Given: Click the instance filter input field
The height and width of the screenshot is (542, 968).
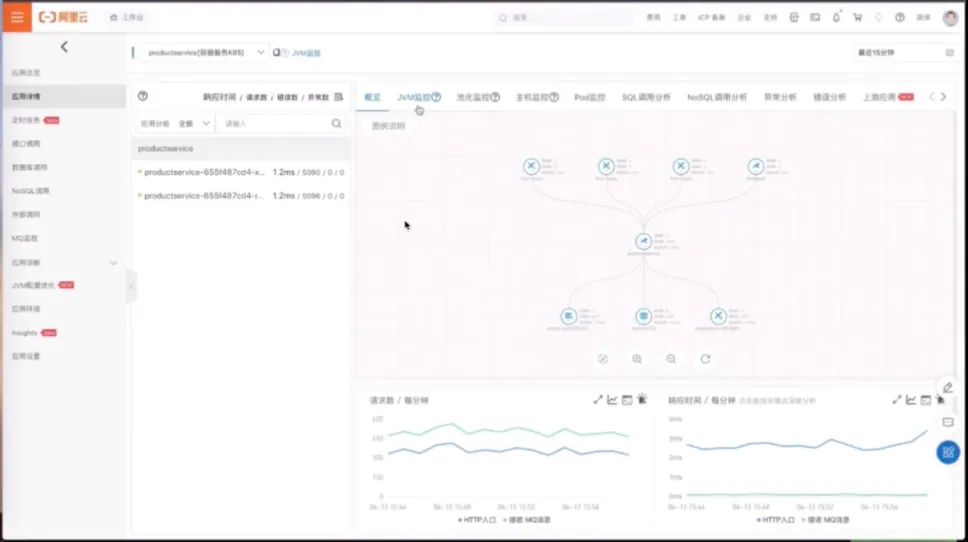Looking at the screenshot, I should click(275, 123).
